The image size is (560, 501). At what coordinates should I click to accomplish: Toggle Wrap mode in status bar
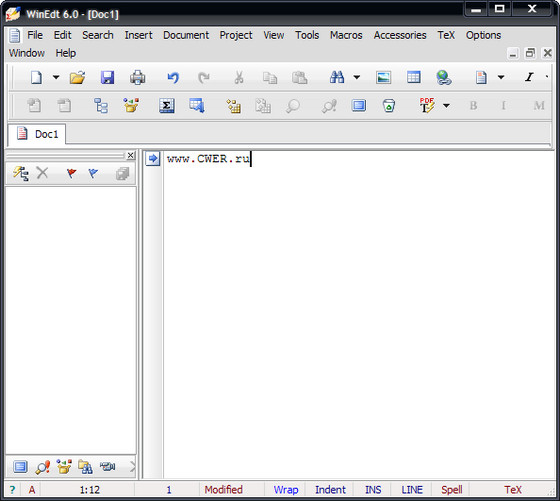286,490
